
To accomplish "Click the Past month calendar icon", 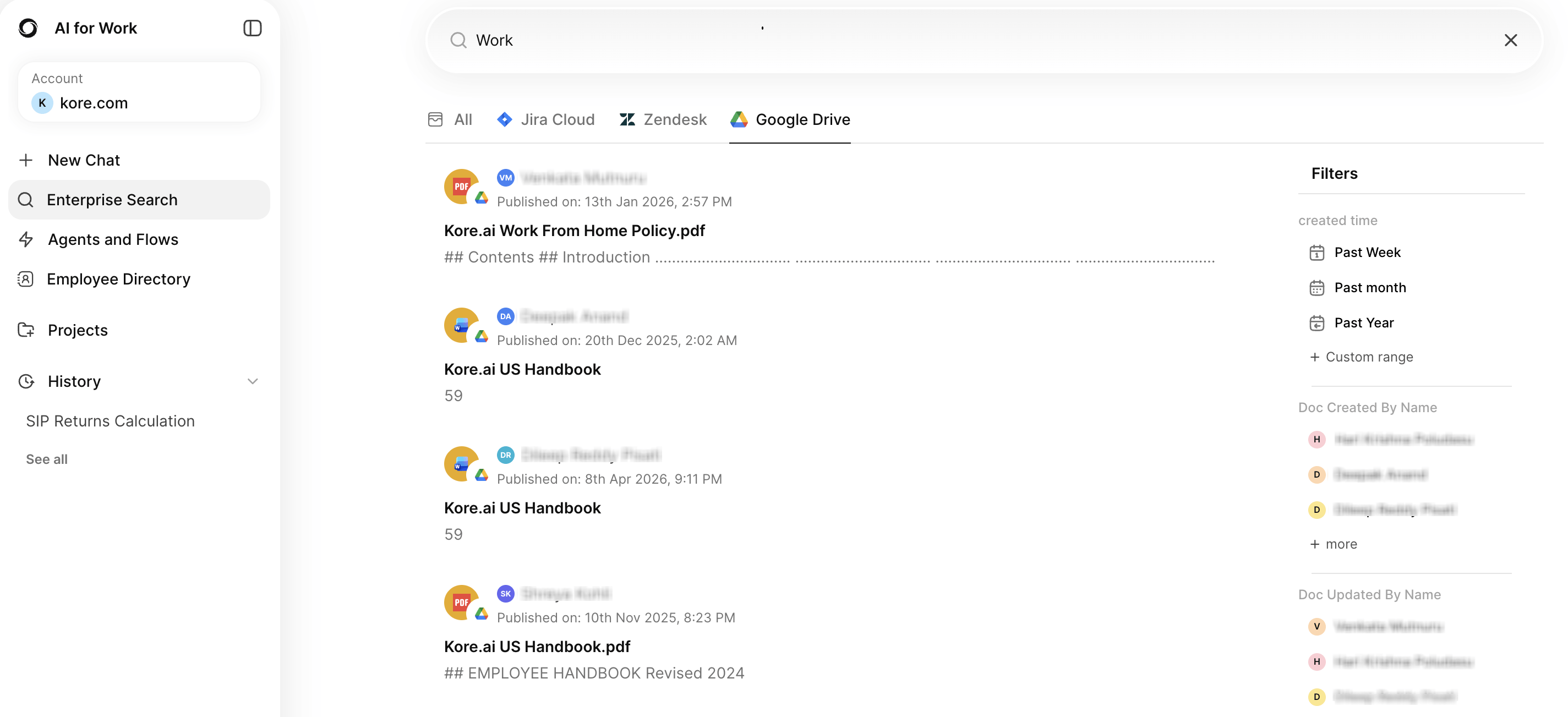I will (1316, 288).
